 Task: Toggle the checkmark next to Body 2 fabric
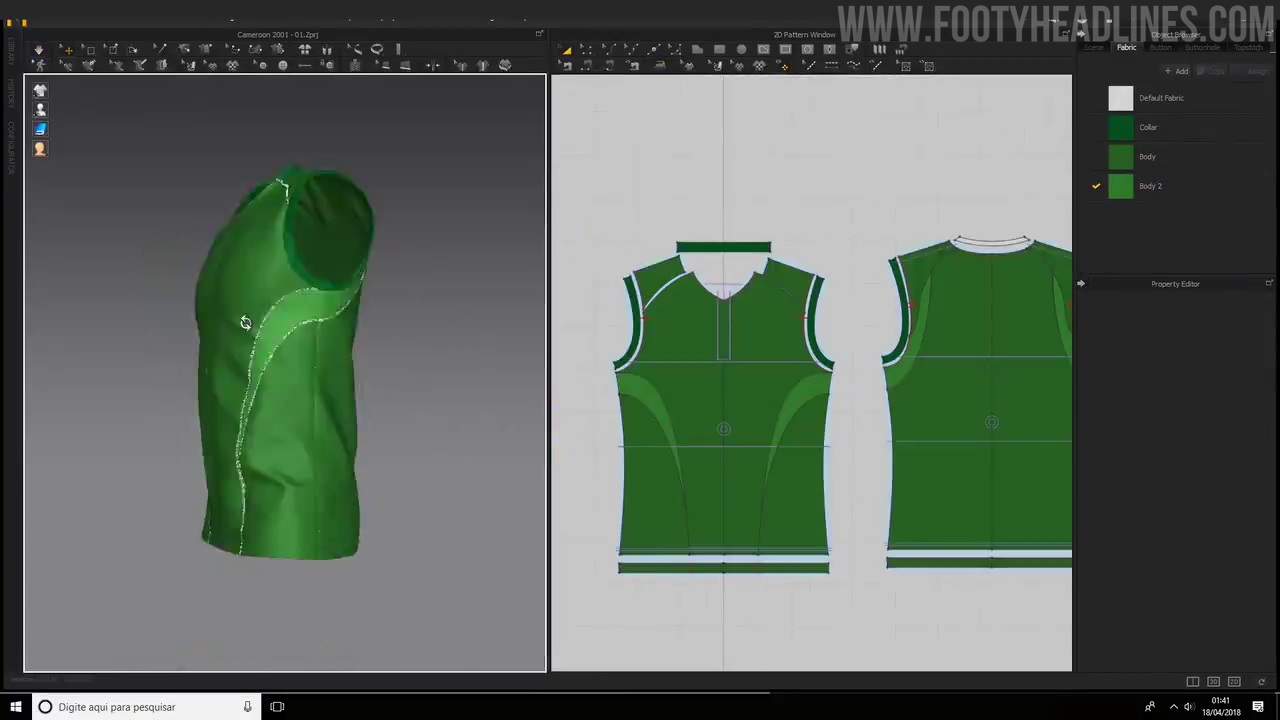[x=1096, y=185]
